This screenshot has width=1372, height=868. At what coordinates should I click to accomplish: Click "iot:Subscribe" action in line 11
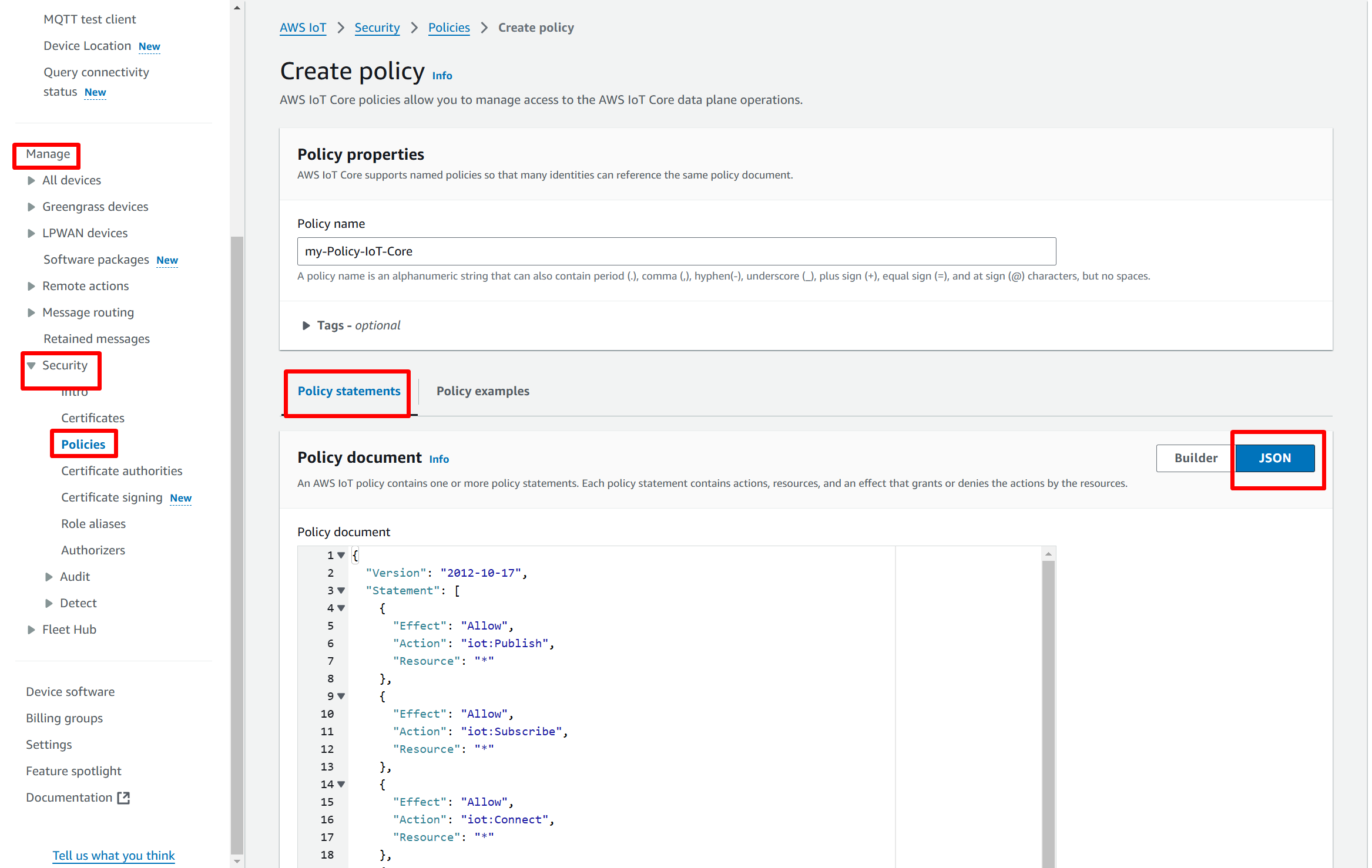tap(512, 732)
